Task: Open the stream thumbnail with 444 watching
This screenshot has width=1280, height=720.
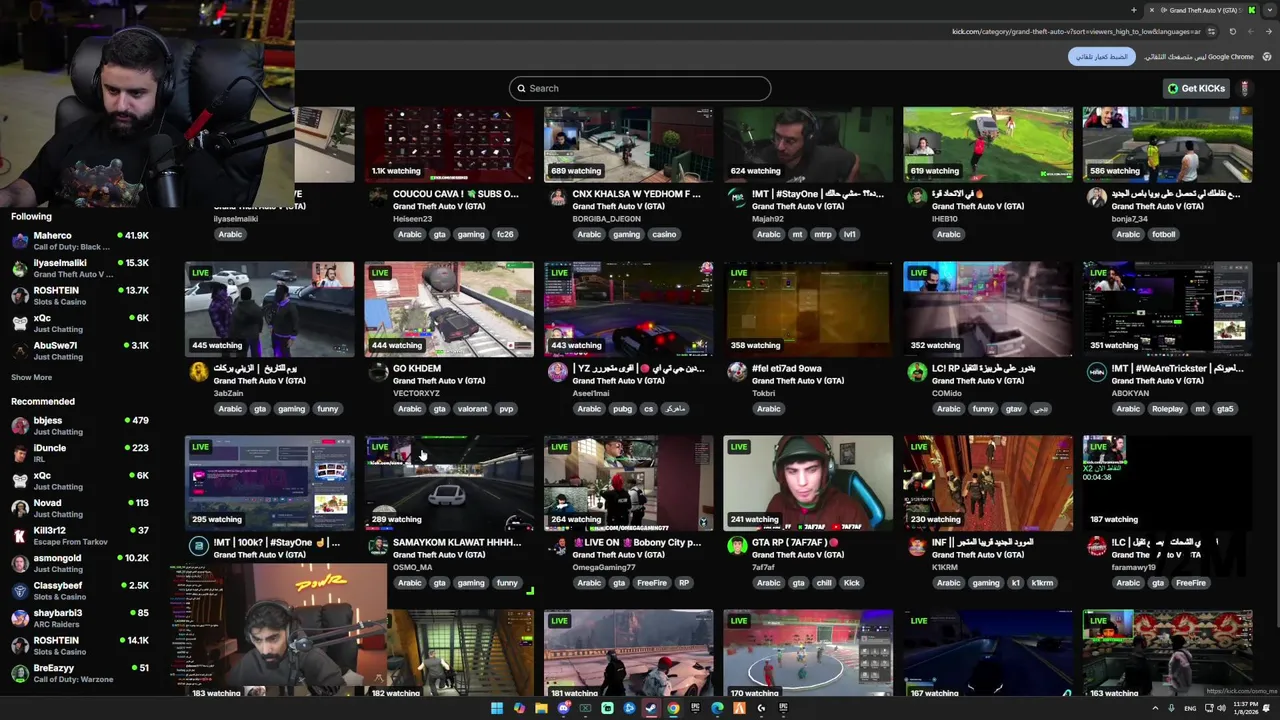Action: point(449,309)
